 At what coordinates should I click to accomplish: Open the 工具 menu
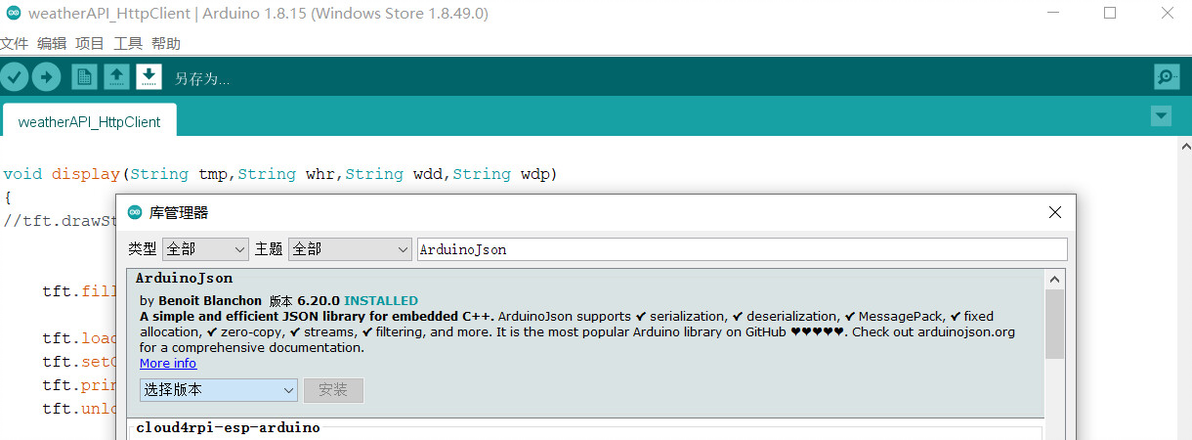pyautogui.click(x=128, y=44)
